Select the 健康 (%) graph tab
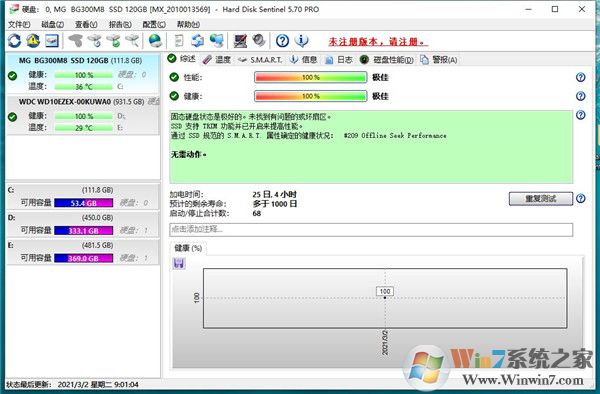 coord(188,248)
